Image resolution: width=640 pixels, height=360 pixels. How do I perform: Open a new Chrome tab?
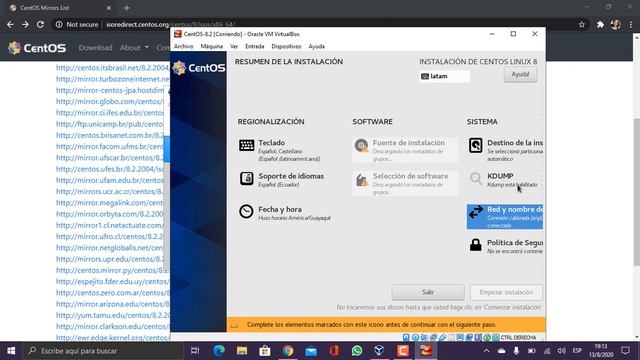127,8
